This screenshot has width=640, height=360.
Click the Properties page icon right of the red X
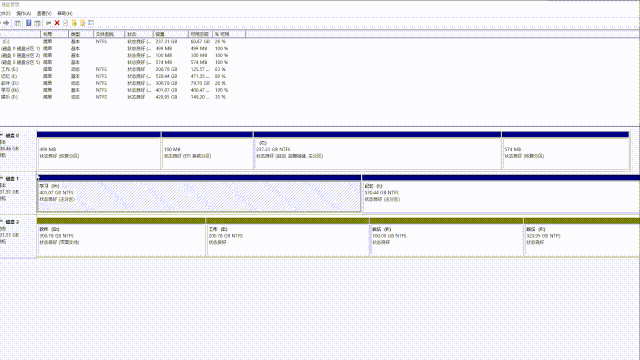(65, 23)
